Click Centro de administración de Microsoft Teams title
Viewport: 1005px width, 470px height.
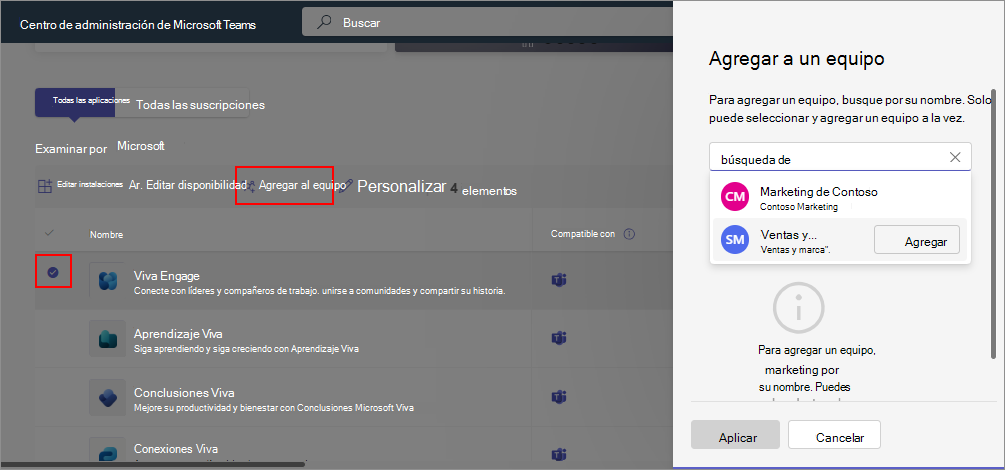click(x=138, y=25)
